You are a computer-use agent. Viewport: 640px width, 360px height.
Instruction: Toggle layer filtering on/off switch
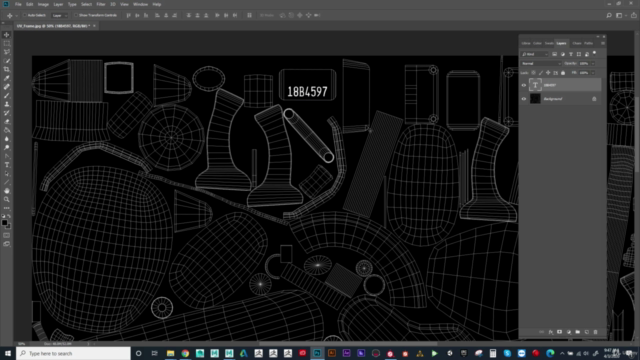click(595, 53)
